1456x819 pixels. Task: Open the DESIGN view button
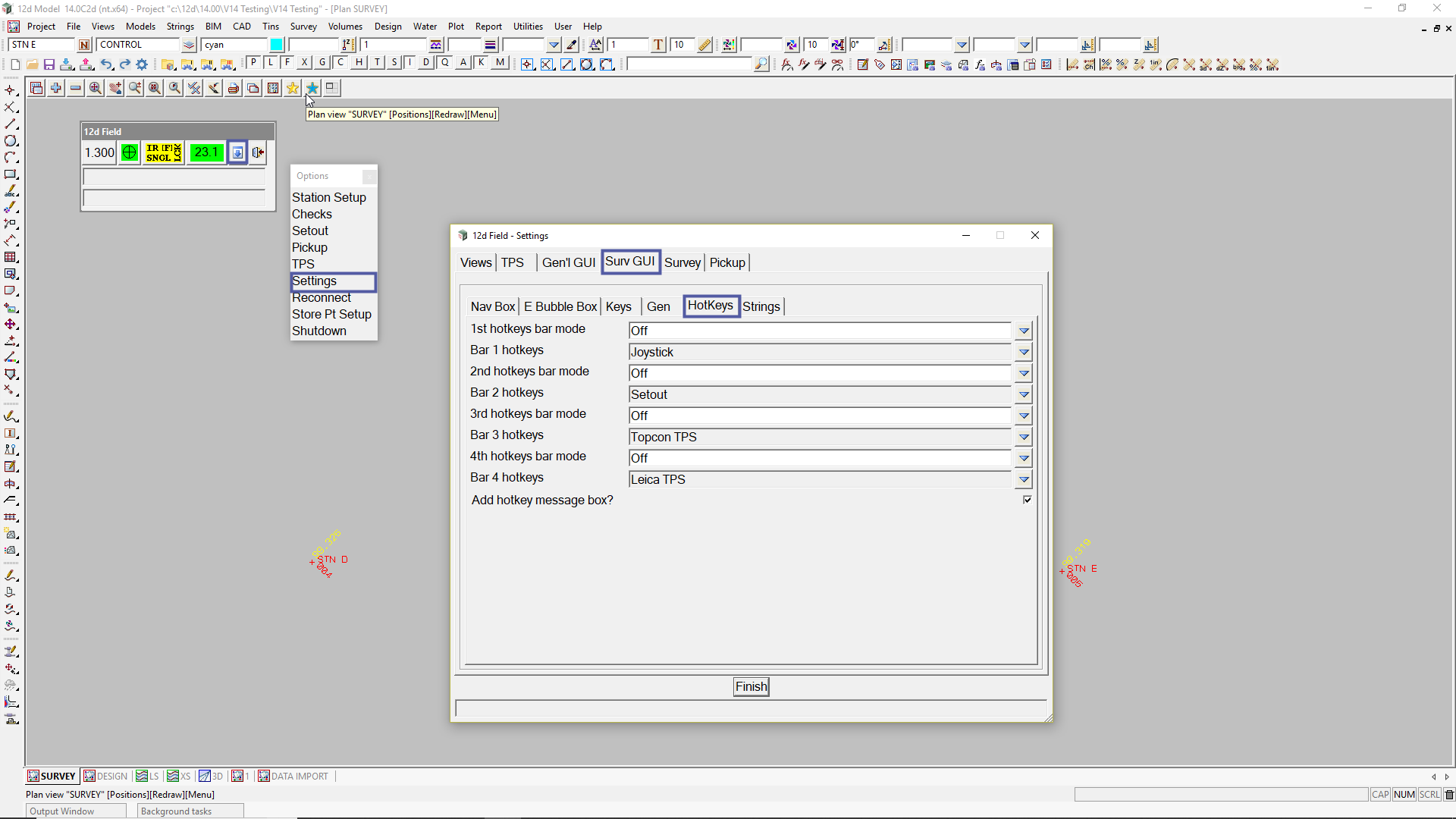pyautogui.click(x=105, y=776)
